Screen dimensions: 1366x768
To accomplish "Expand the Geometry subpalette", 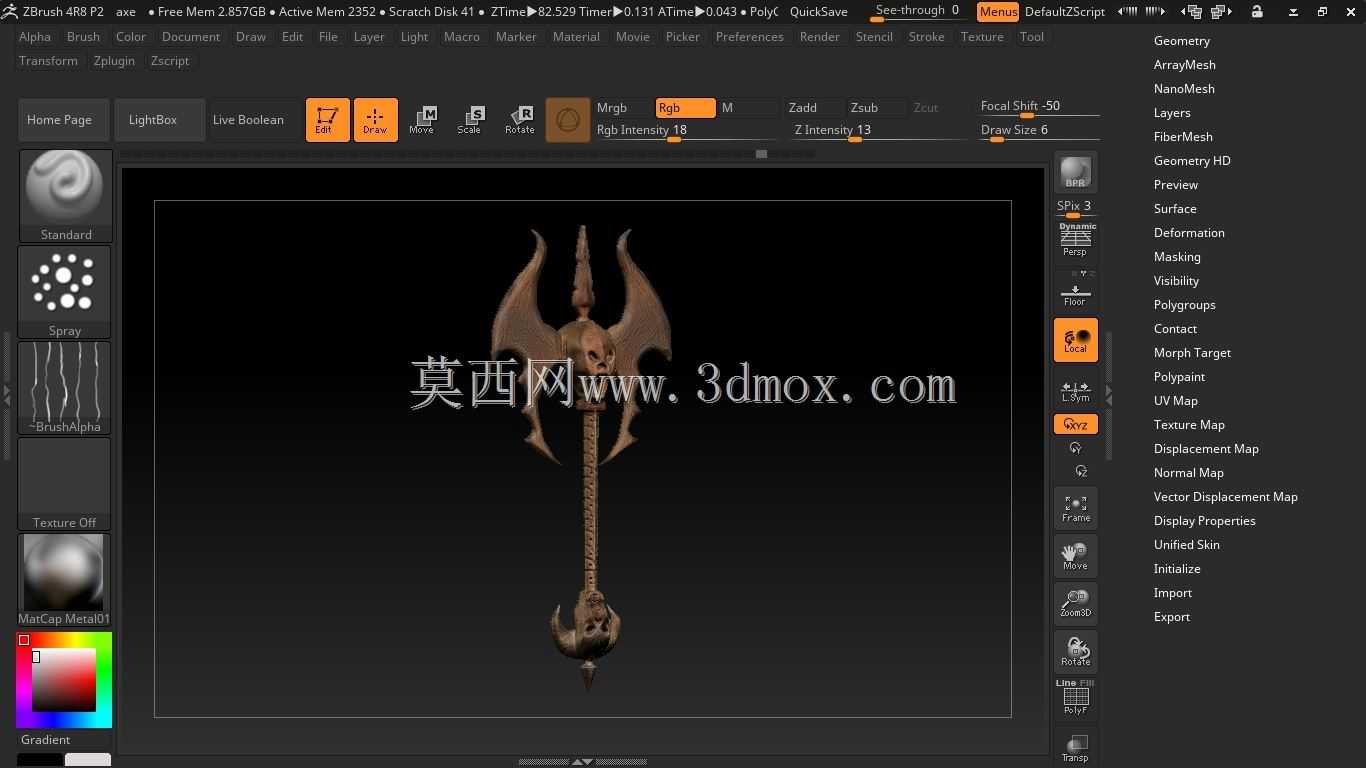I will (x=1182, y=41).
